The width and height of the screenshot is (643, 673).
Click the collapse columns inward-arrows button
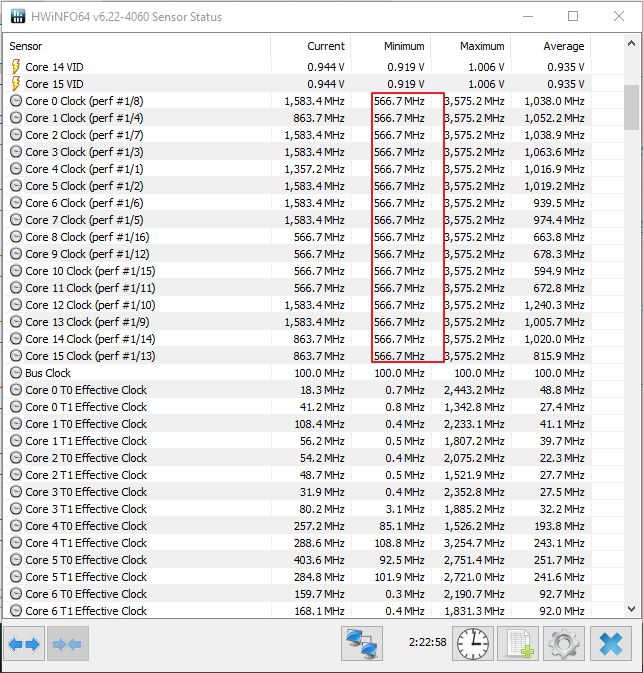[x=68, y=643]
